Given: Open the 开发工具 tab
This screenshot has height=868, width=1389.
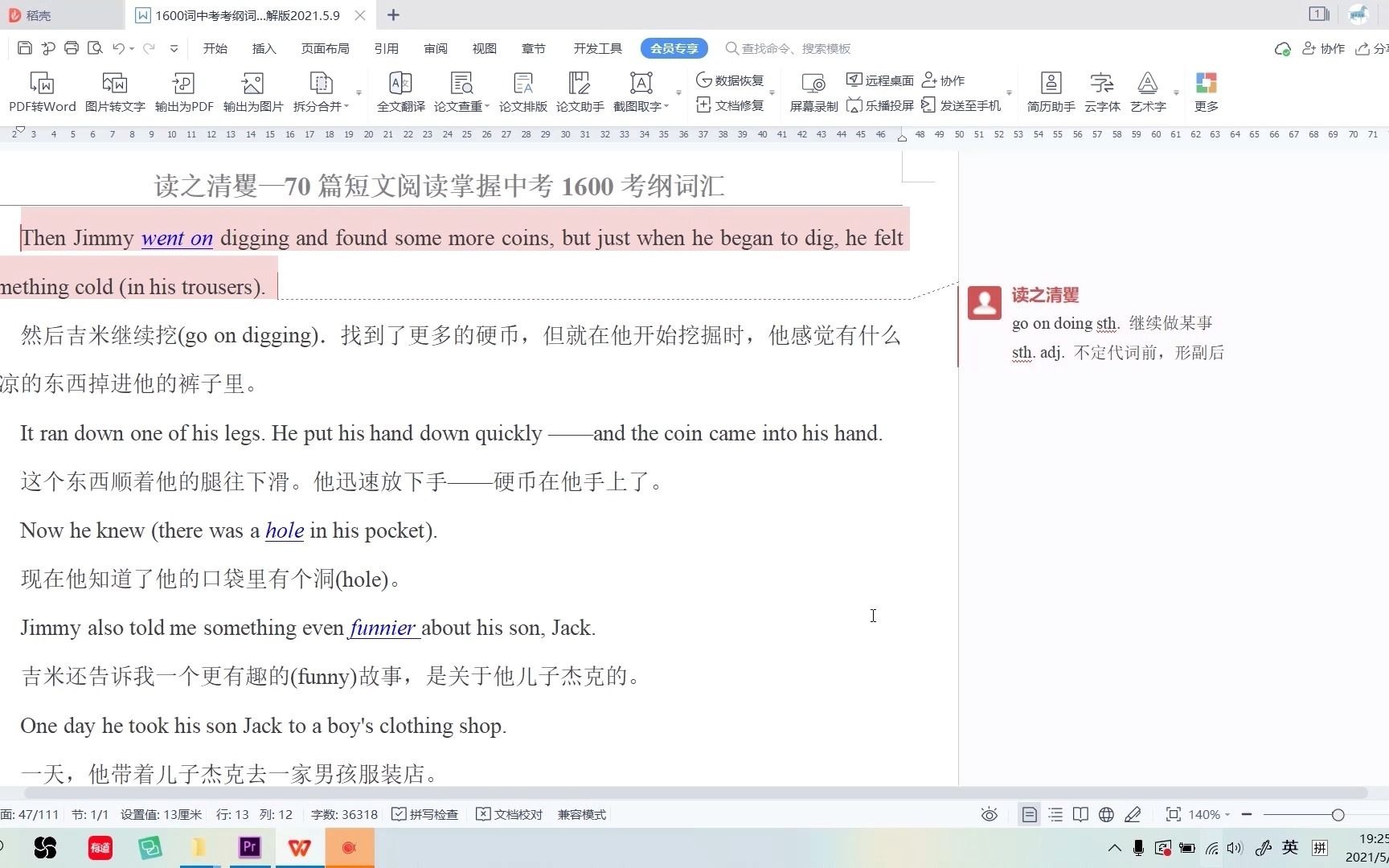Looking at the screenshot, I should [x=597, y=48].
